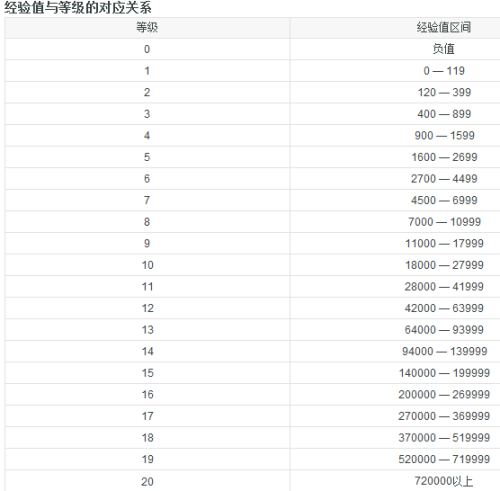Click the 经验值区间 column header
The width and height of the screenshot is (500, 491).
pos(395,27)
